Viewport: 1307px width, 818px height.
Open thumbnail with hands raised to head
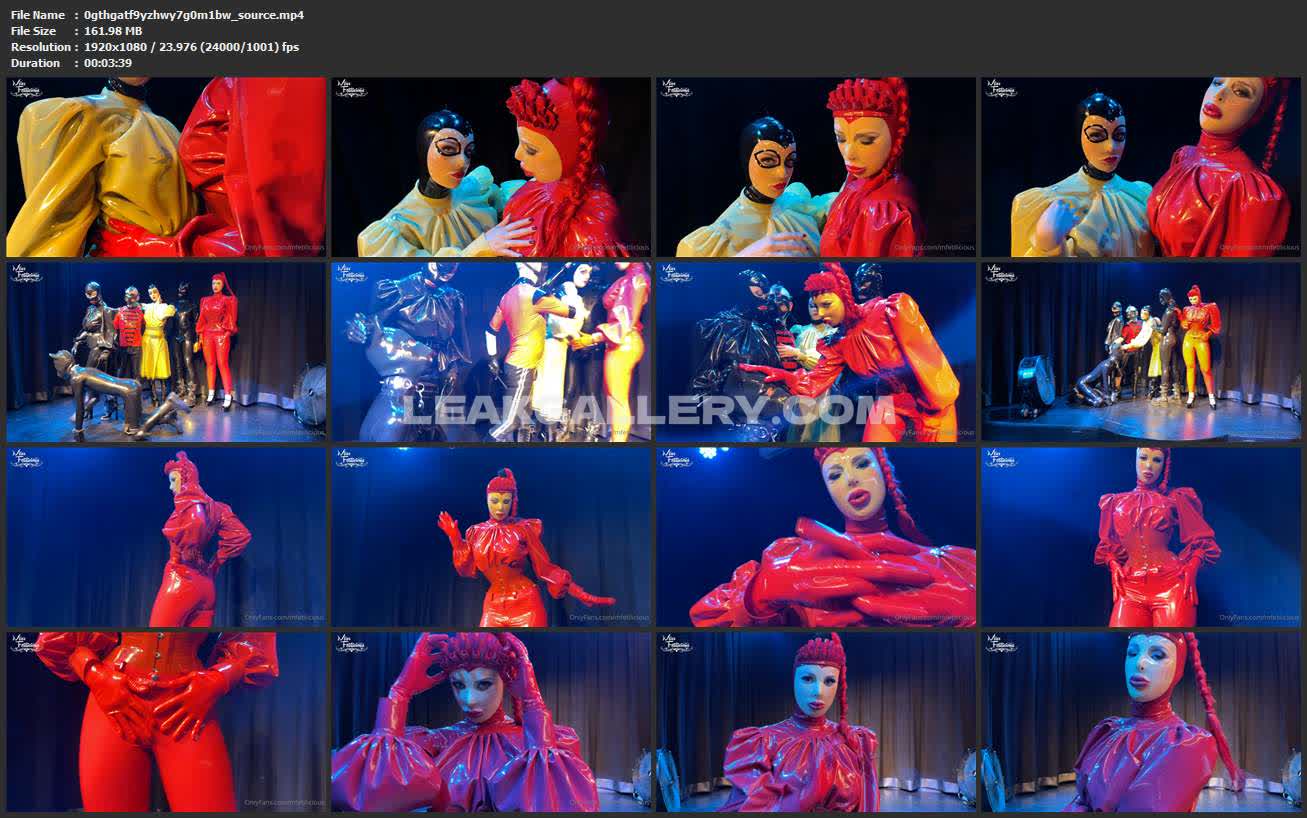pos(490,721)
